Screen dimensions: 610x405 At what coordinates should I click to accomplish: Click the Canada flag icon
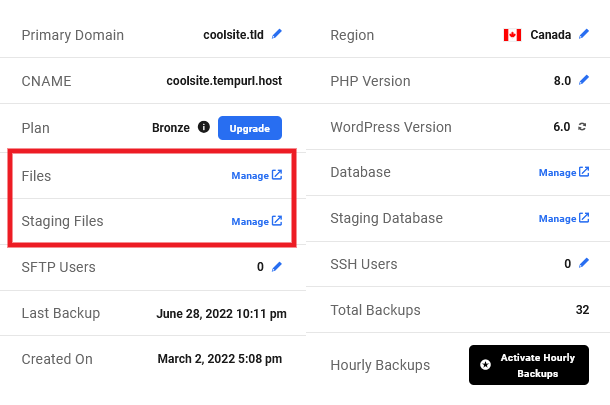click(512, 35)
